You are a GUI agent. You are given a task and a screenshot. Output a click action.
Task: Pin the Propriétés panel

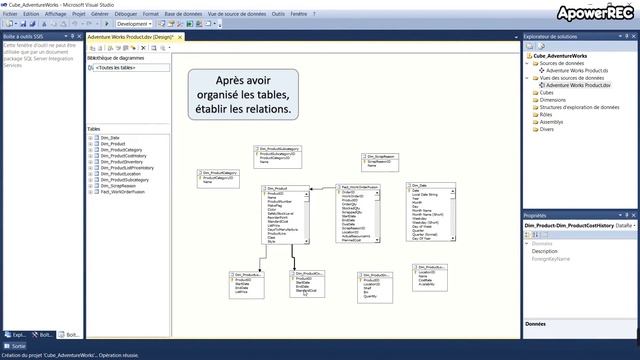tap(627, 215)
